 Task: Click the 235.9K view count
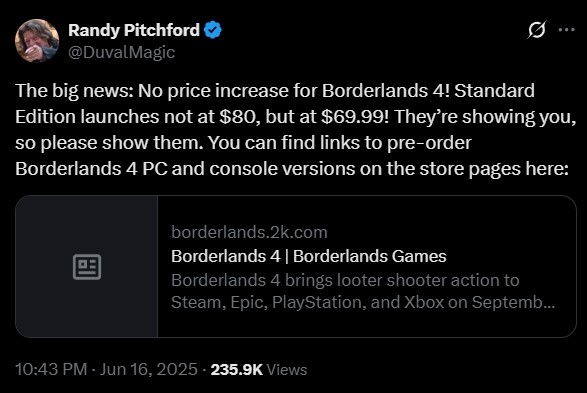point(237,369)
